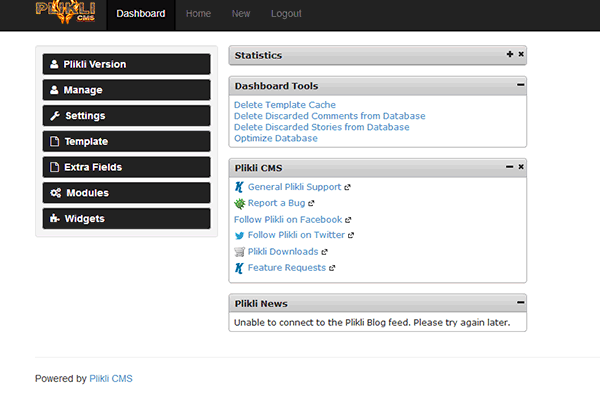
Task: Open the New nav item
Action: [x=241, y=14]
